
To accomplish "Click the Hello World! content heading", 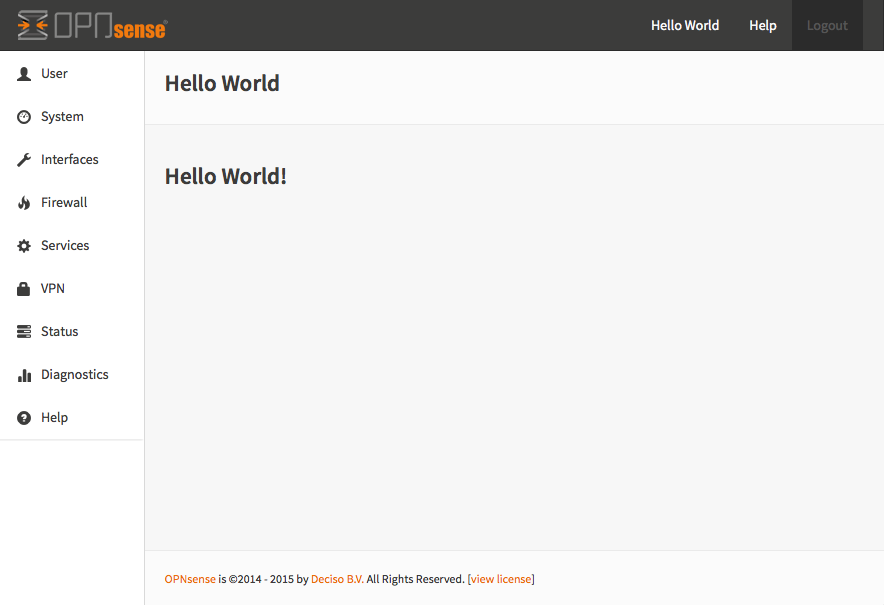I will pyautogui.click(x=226, y=176).
